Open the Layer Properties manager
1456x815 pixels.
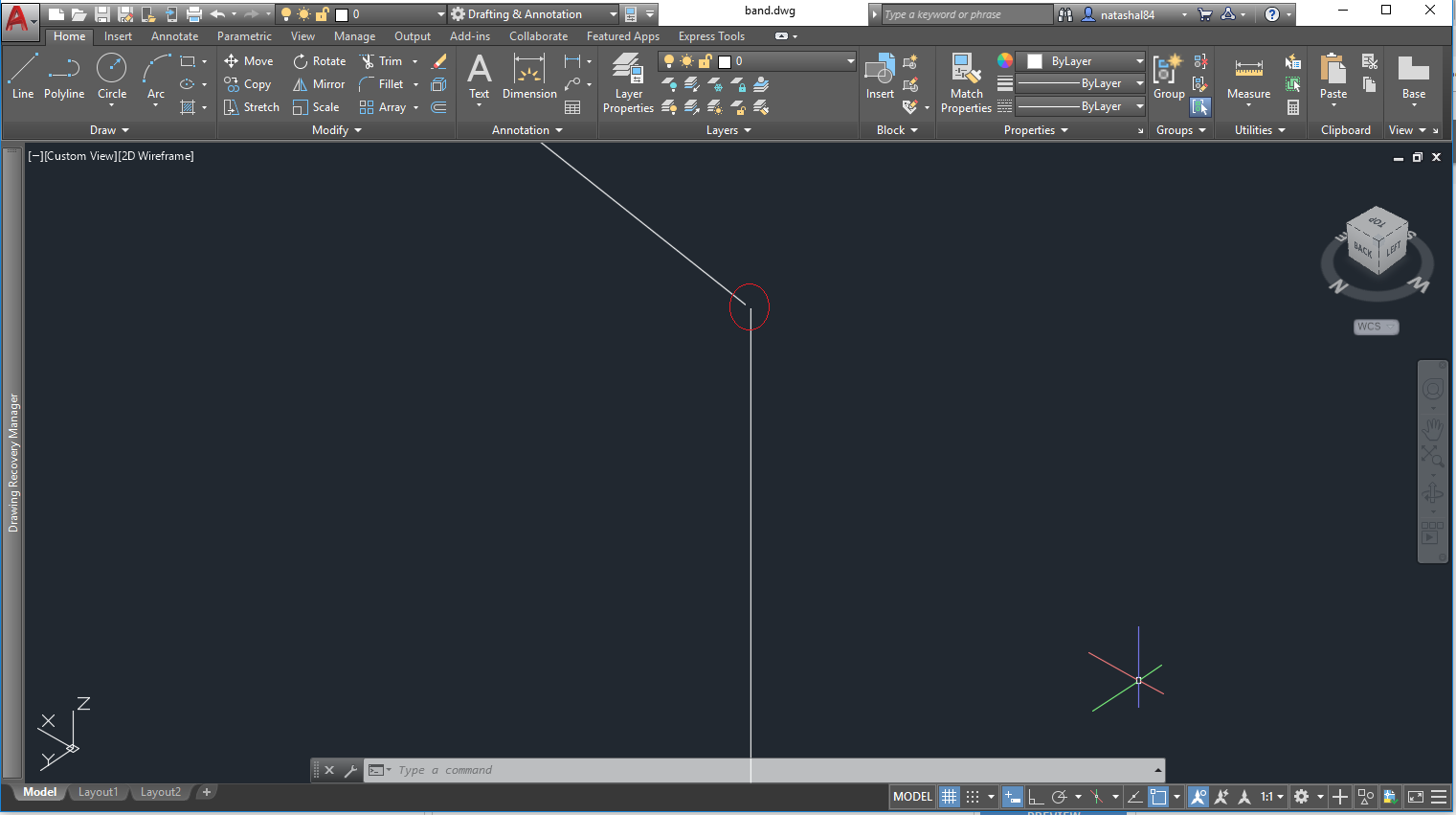tap(627, 82)
